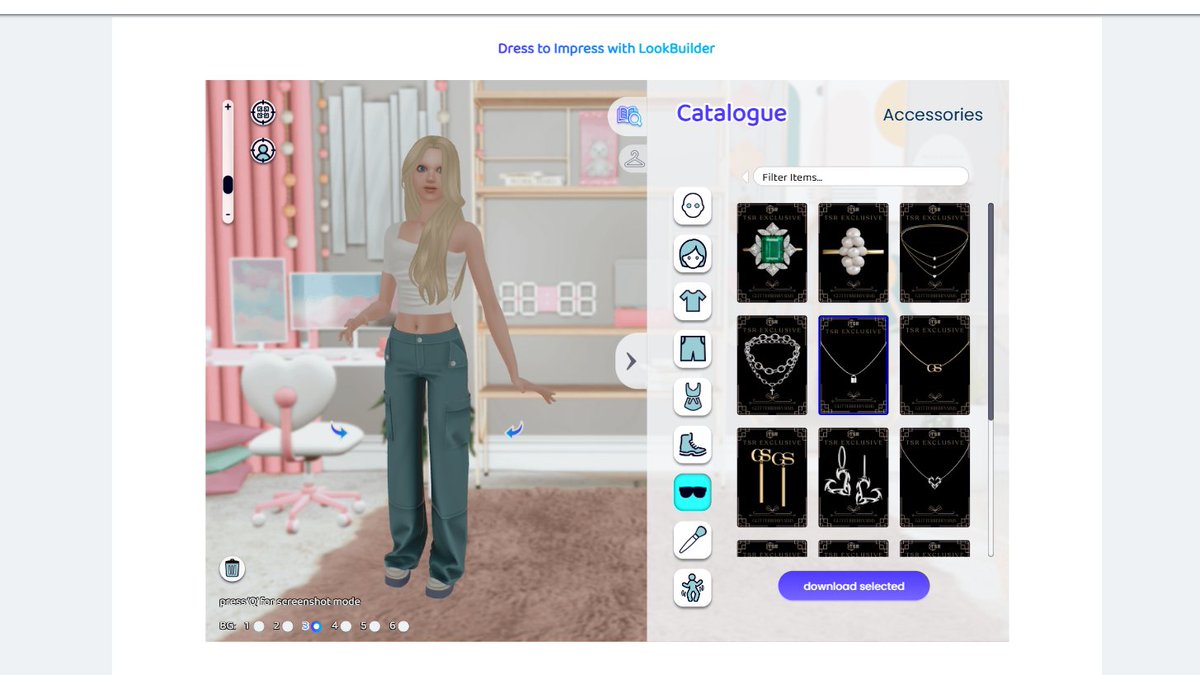Select background option 4
The height and width of the screenshot is (675, 1200).
[346, 626]
